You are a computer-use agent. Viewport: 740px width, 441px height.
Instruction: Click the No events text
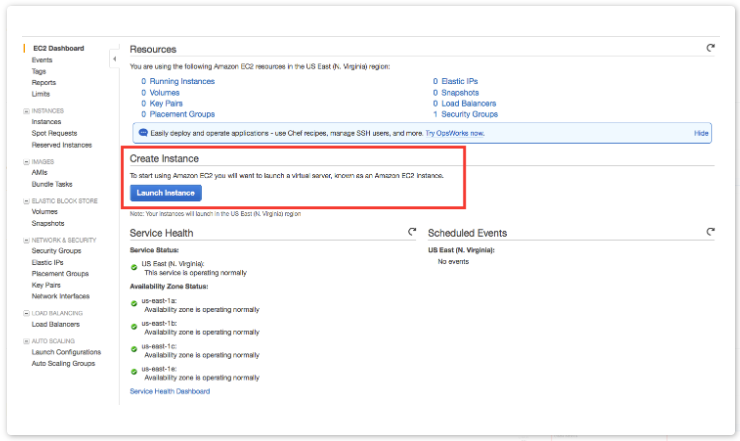click(454, 262)
